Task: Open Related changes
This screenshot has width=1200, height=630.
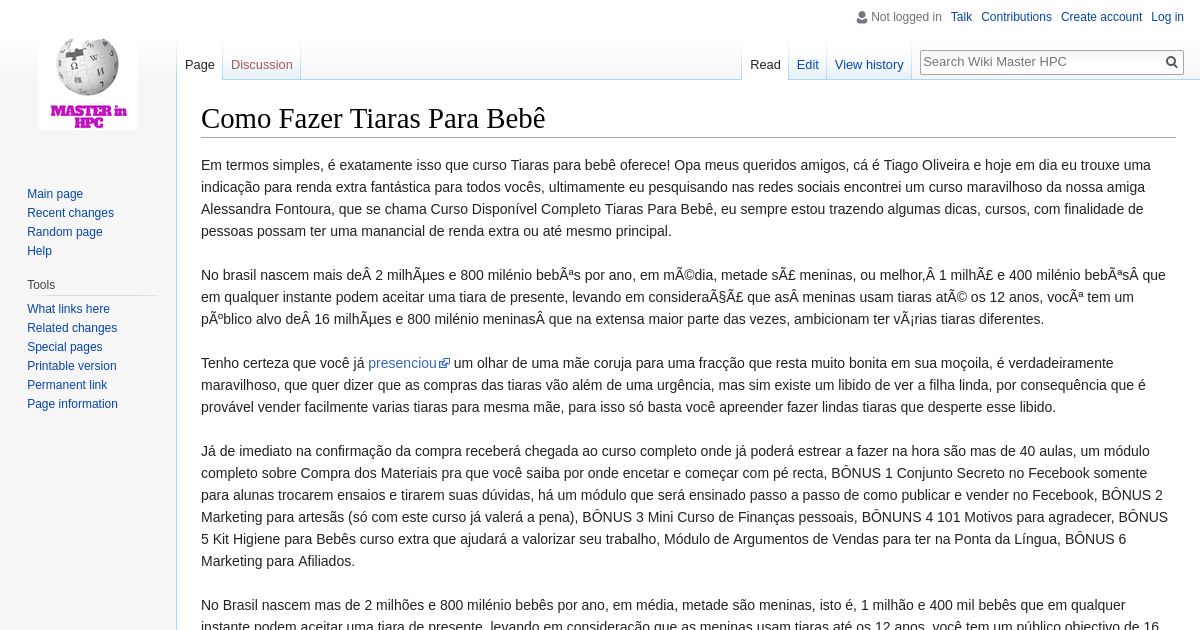Action: pos(72,328)
